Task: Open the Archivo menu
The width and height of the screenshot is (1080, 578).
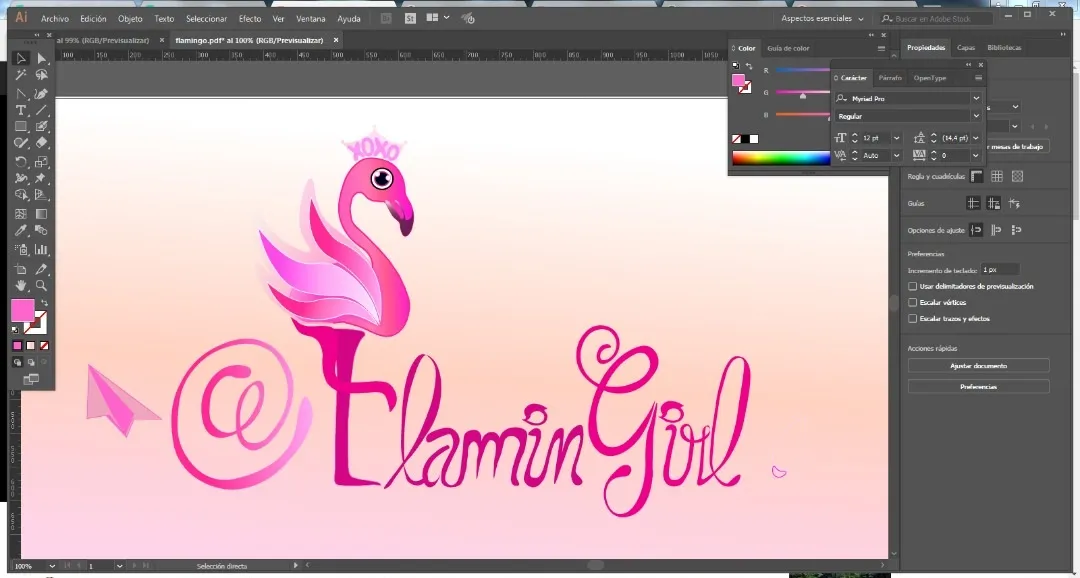Action: click(x=55, y=19)
